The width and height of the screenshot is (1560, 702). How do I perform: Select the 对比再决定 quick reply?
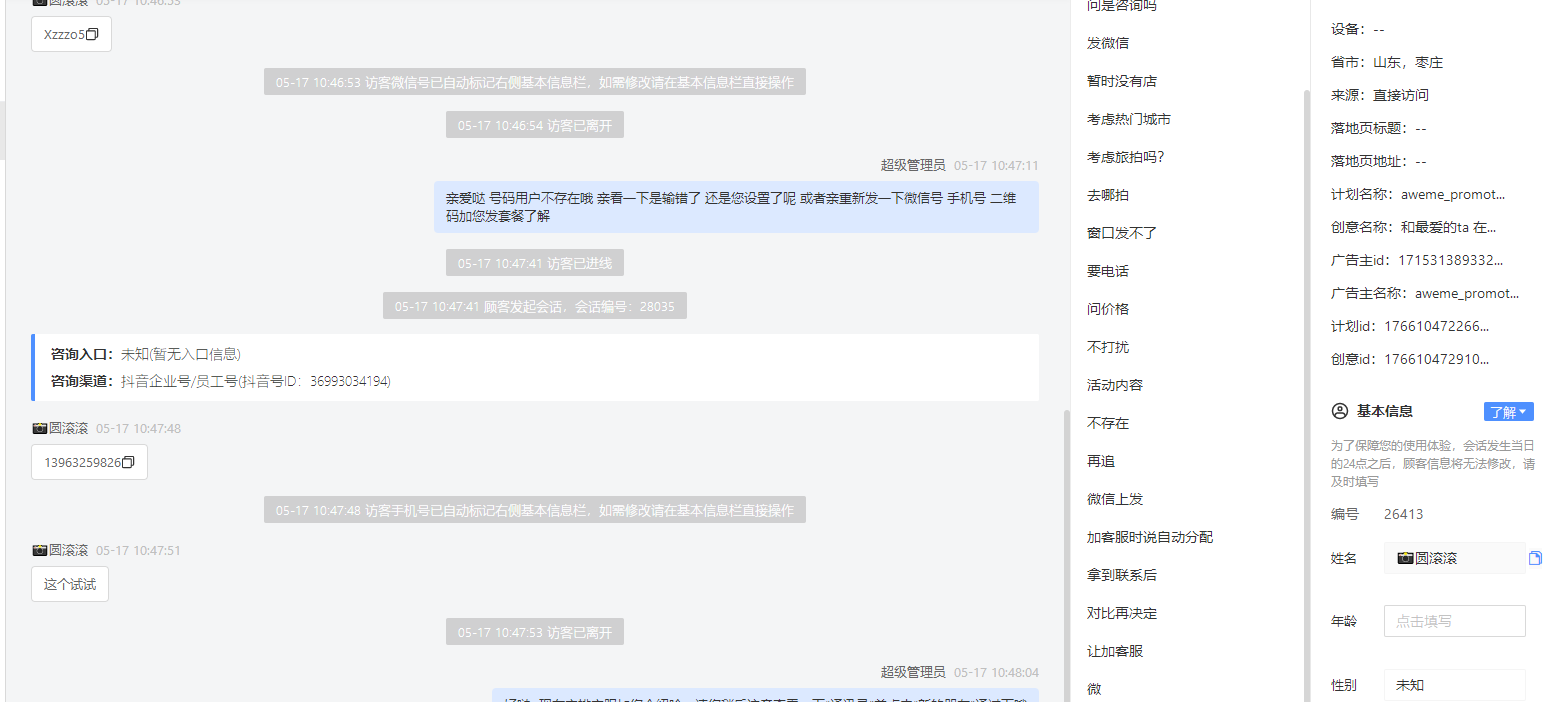click(x=1122, y=613)
